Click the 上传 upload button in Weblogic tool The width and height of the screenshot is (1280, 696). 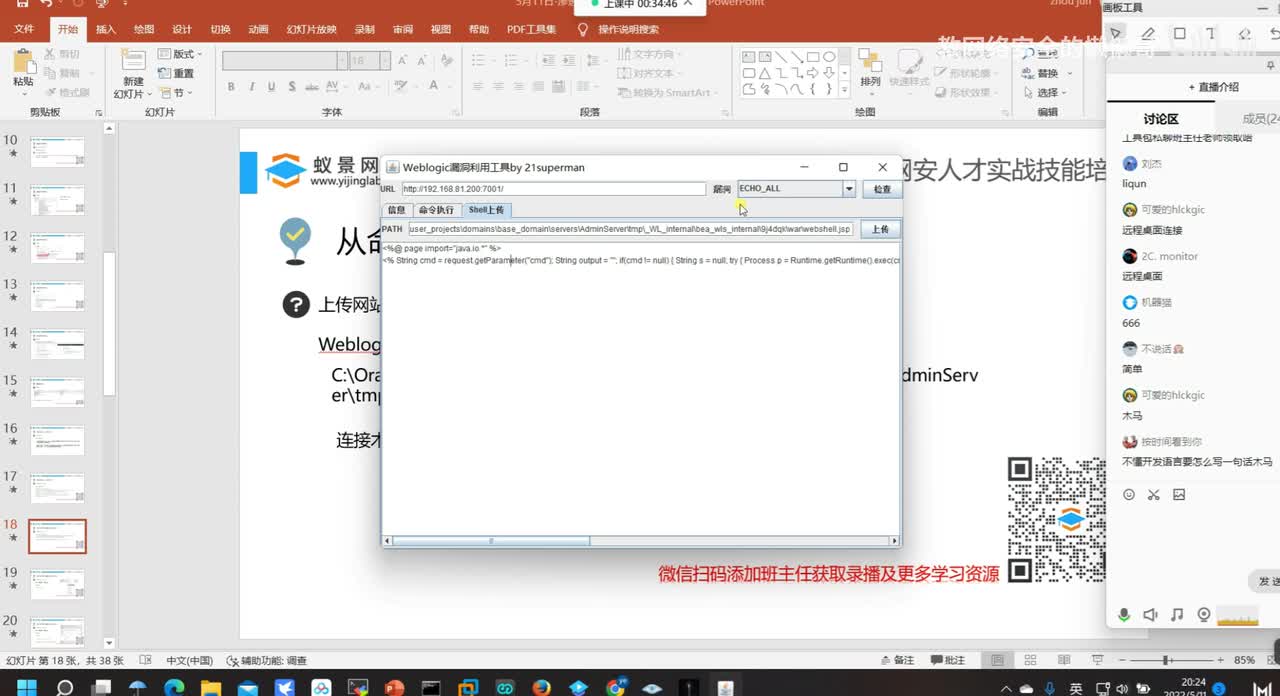coord(880,229)
